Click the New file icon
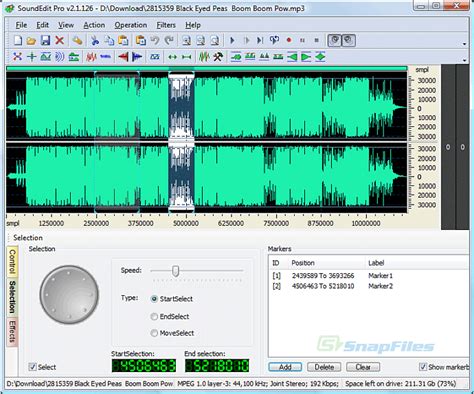Screen dimensions: 474x394 coord(18,41)
